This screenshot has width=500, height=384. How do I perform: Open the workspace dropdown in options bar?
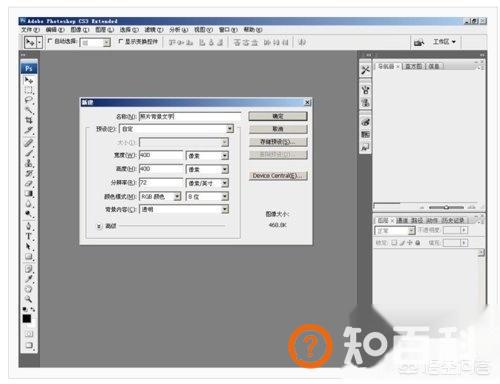(444, 42)
